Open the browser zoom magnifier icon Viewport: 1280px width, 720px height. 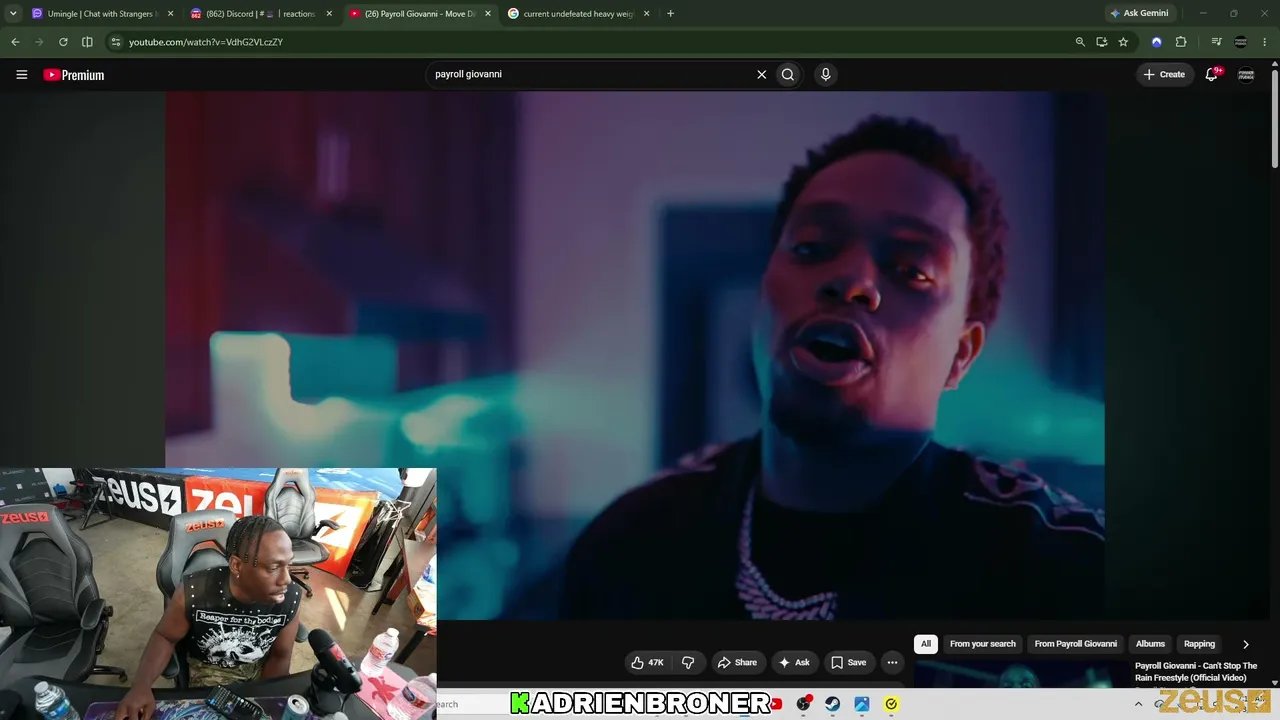[1080, 42]
